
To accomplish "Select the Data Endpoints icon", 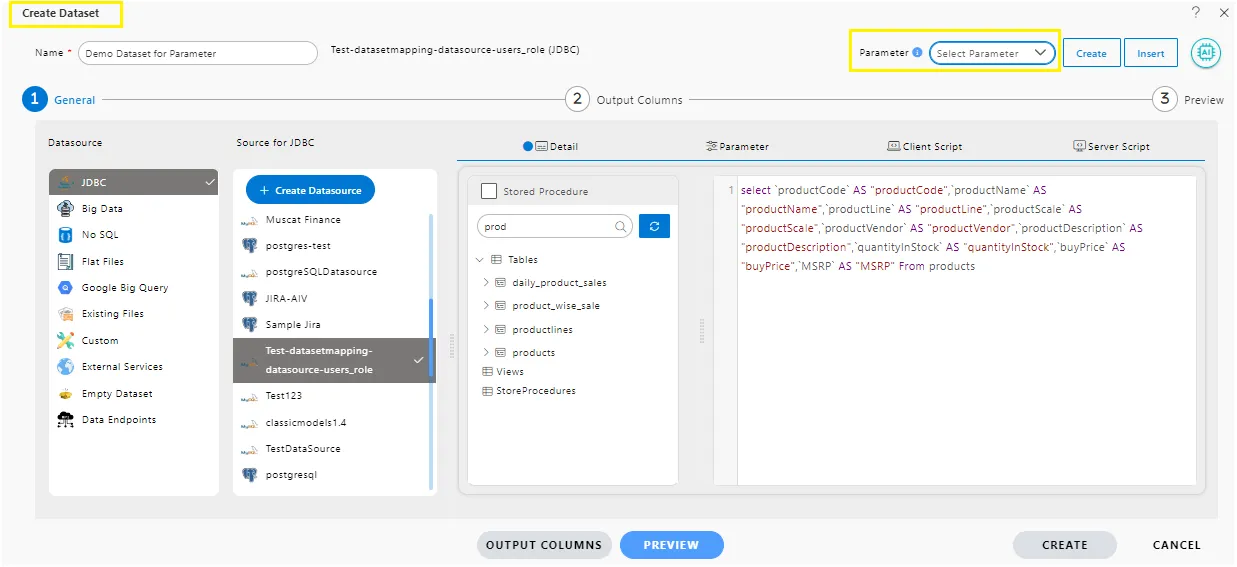I will tap(65, 420).
